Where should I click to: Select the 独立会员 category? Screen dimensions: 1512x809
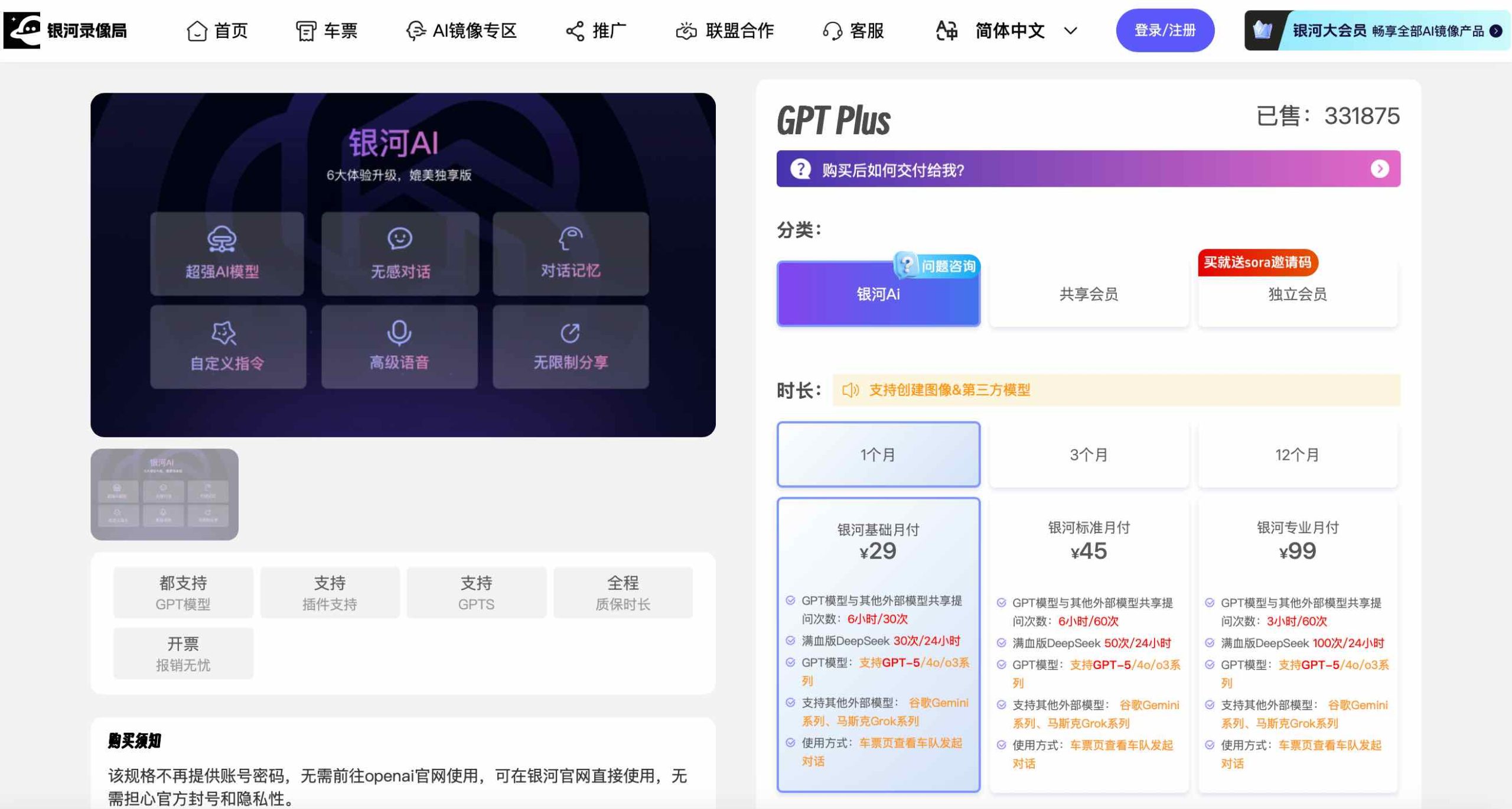click(x=1297, y=294)
